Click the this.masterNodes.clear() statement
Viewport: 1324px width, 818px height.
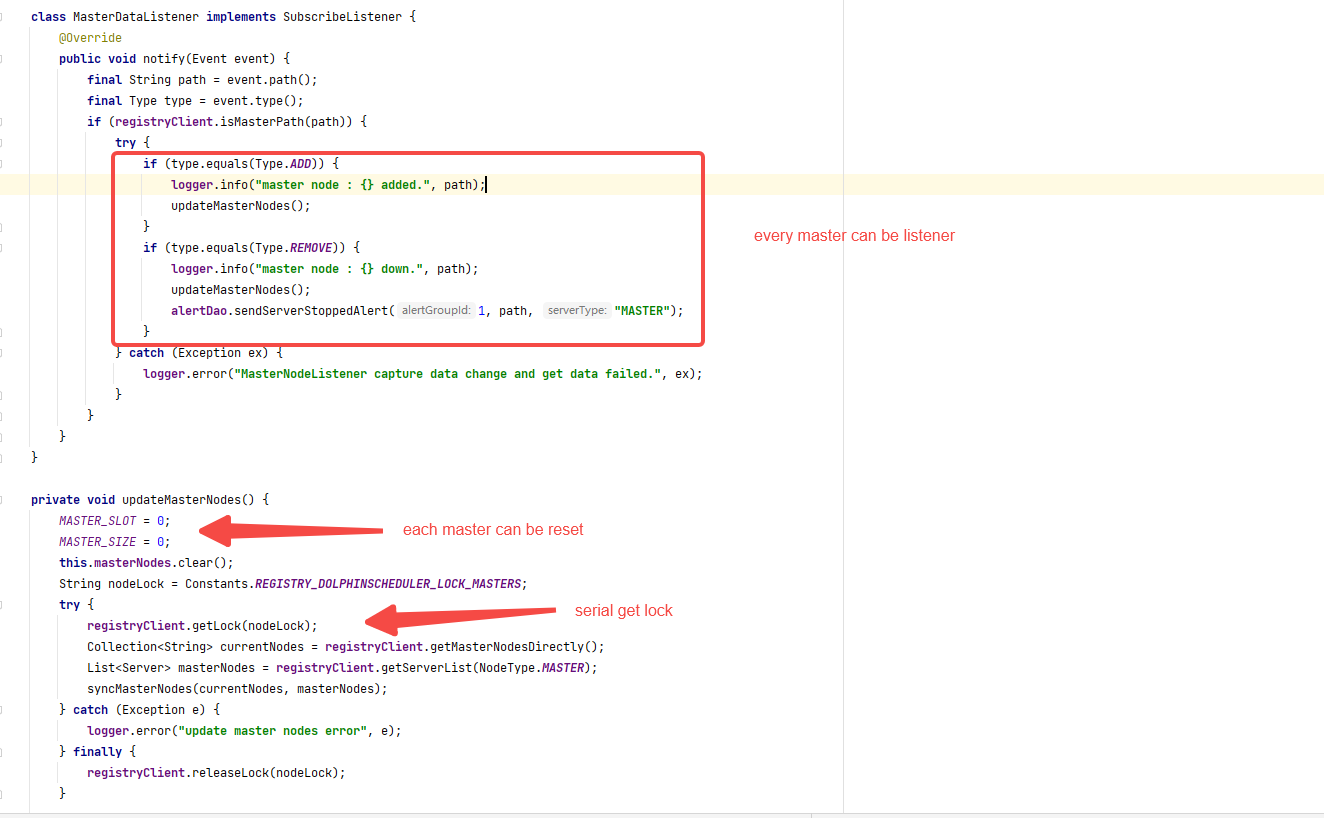pos(146,563)
